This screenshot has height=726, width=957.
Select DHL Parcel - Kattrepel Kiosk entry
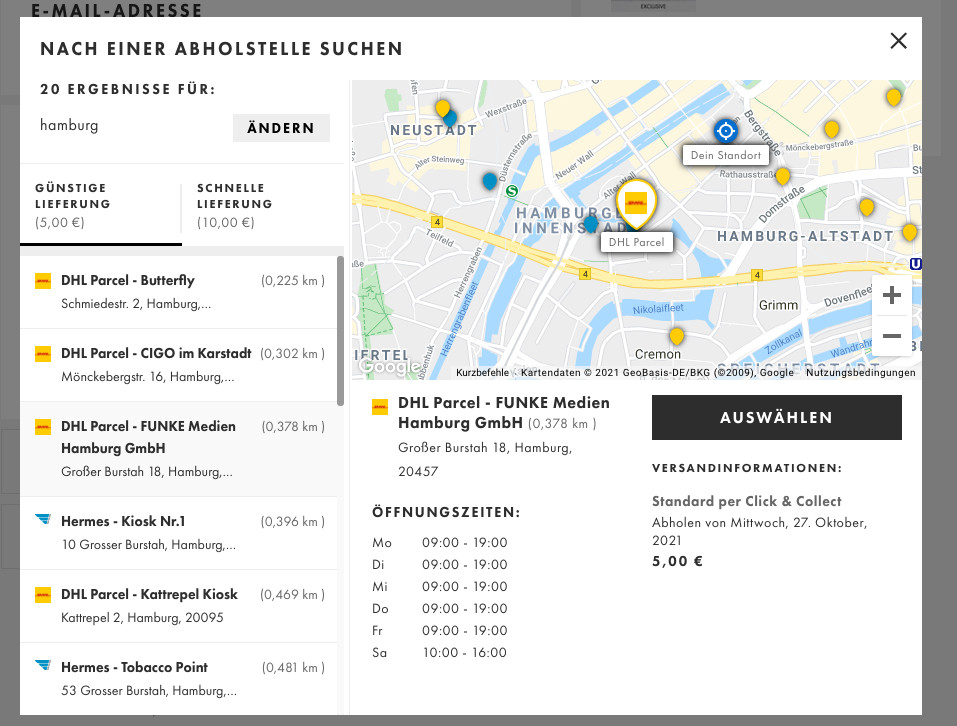point(179,606)
